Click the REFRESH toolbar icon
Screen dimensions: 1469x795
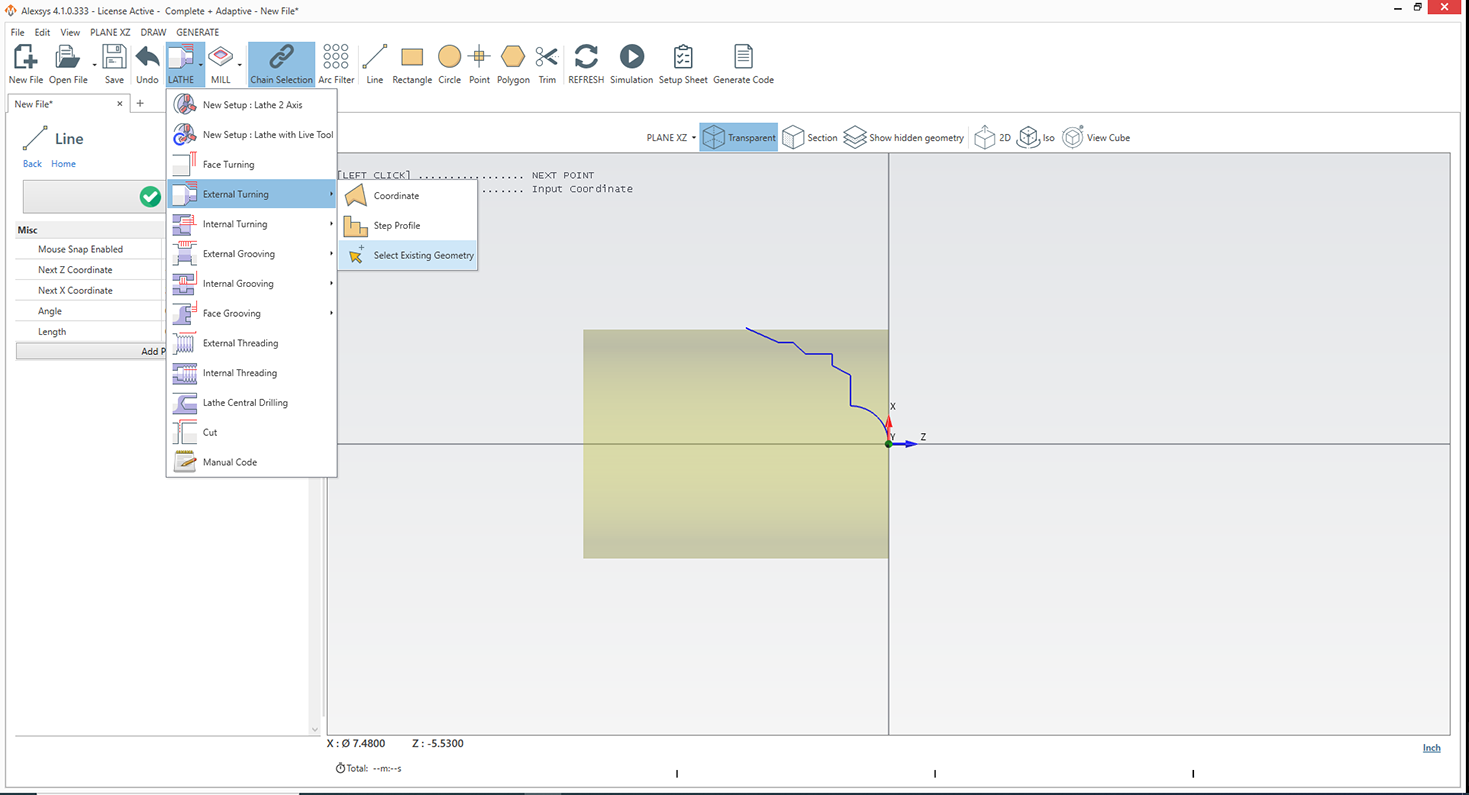(x=586, y=57)
